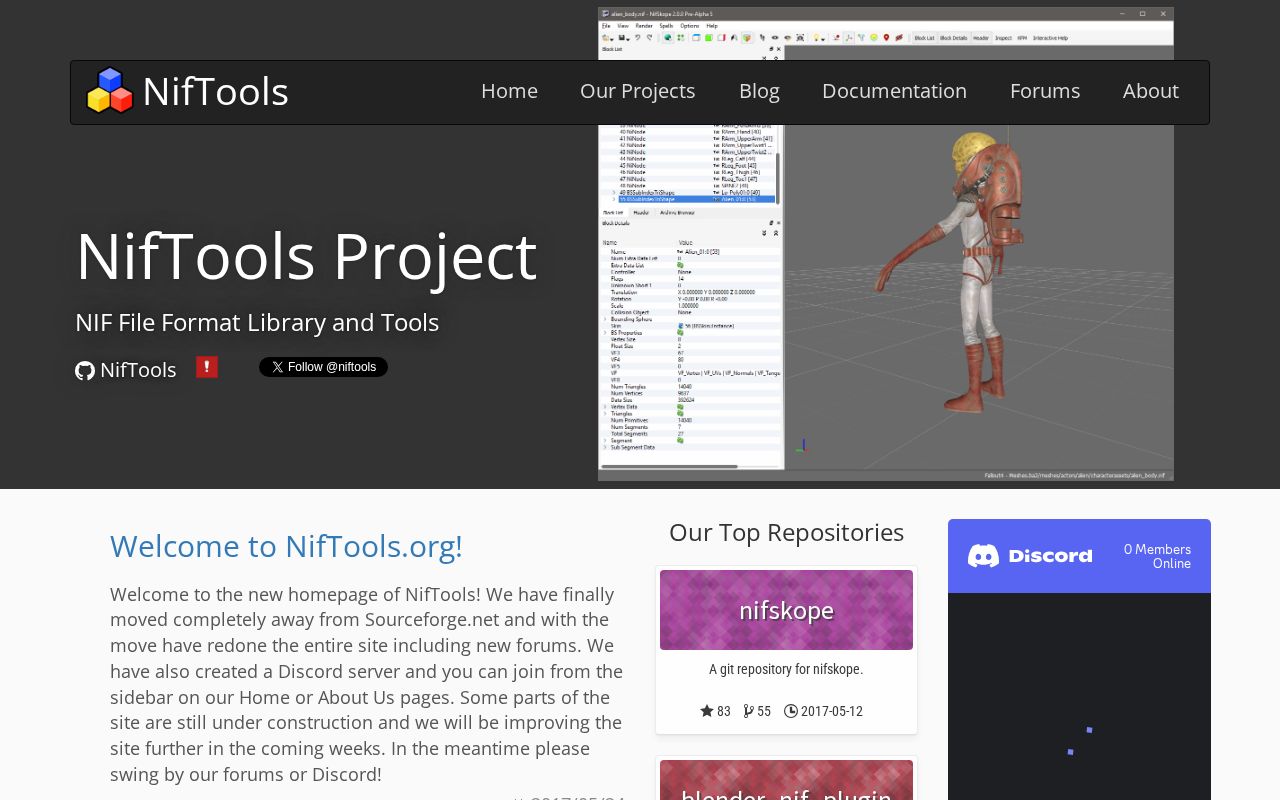This screenshot has width=1280, height=800.
Task: Click the star icon on nifskope card
Action: (707, 711)
